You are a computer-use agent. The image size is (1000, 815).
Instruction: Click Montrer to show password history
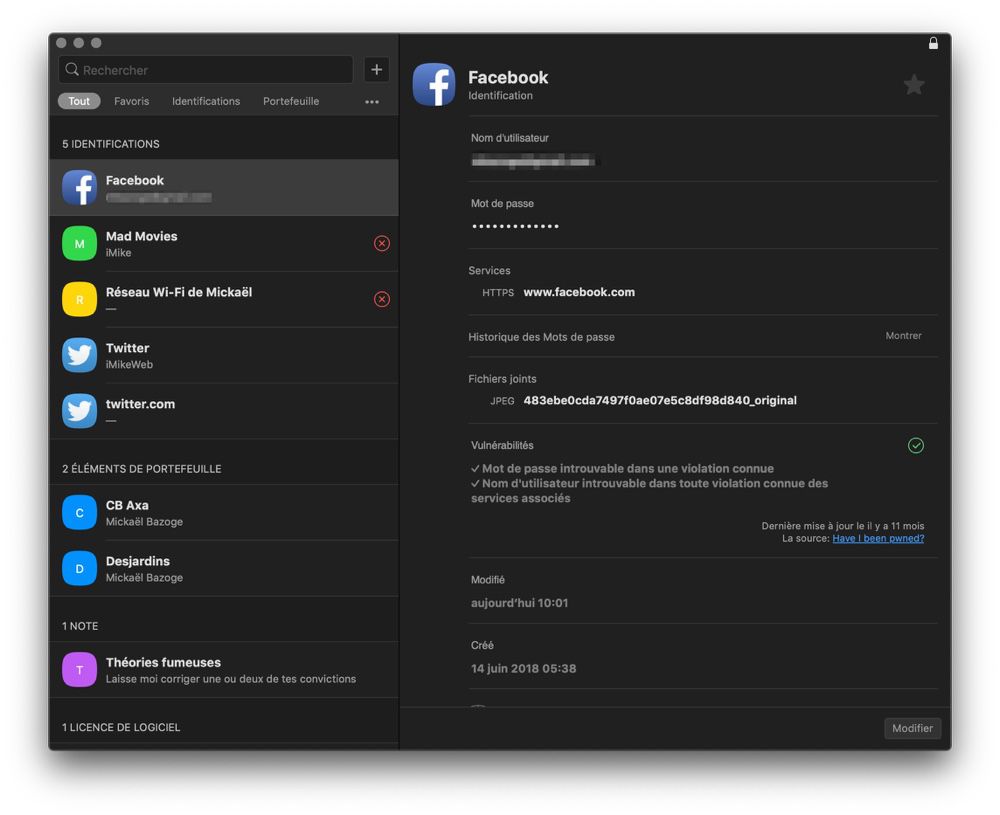[x=903, y=335]
